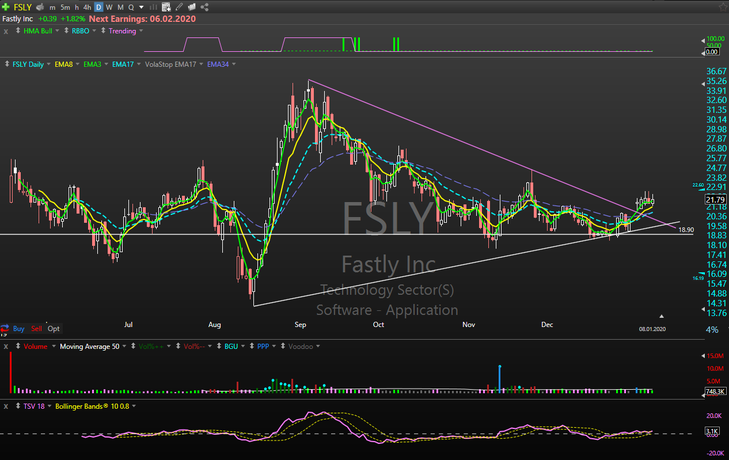729x460 pixels.
Task: Click the move handle beside RBBO
Action: (x=66, y=31)
